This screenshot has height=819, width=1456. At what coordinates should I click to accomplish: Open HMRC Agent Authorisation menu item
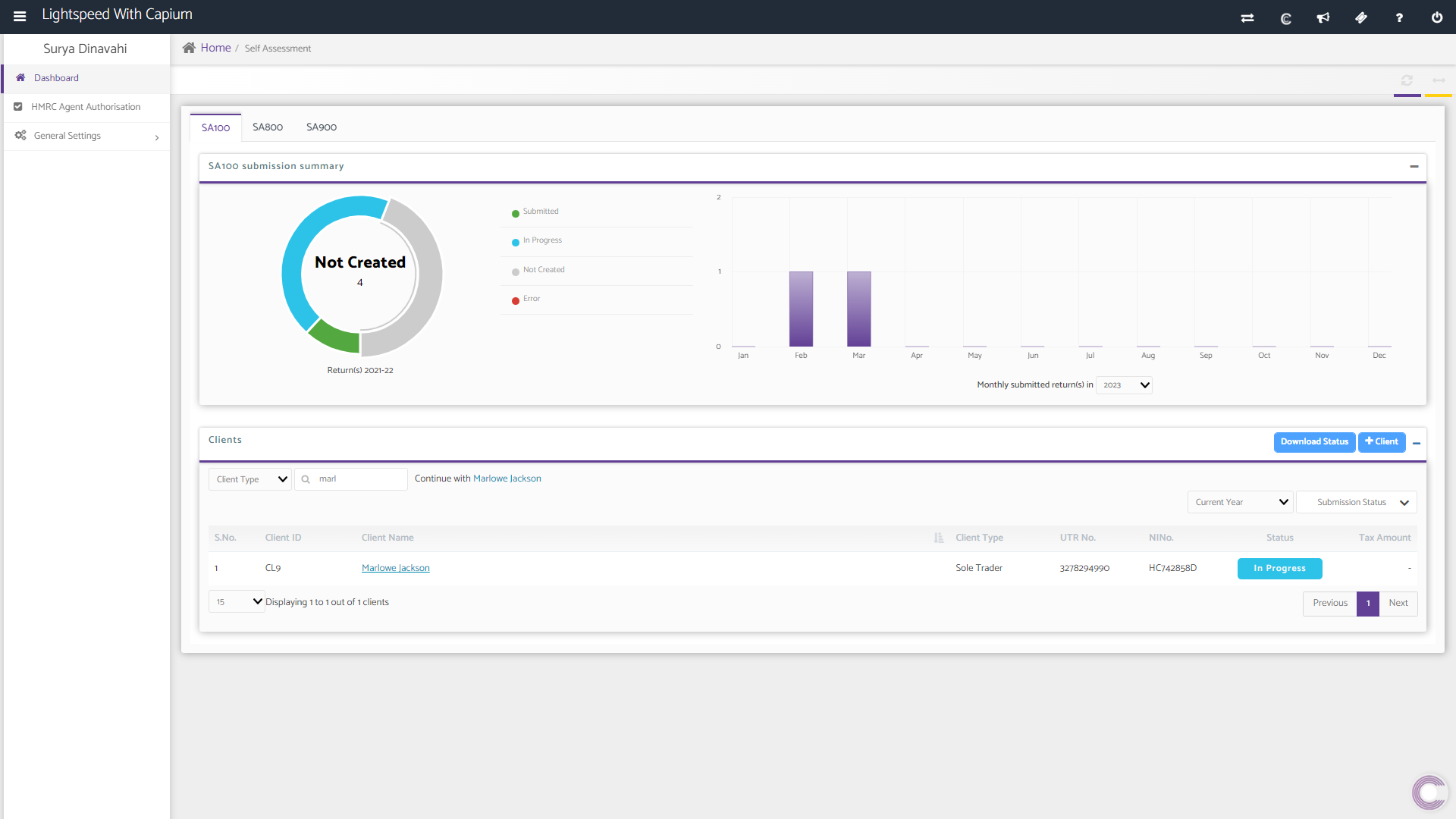coord(85,107)
